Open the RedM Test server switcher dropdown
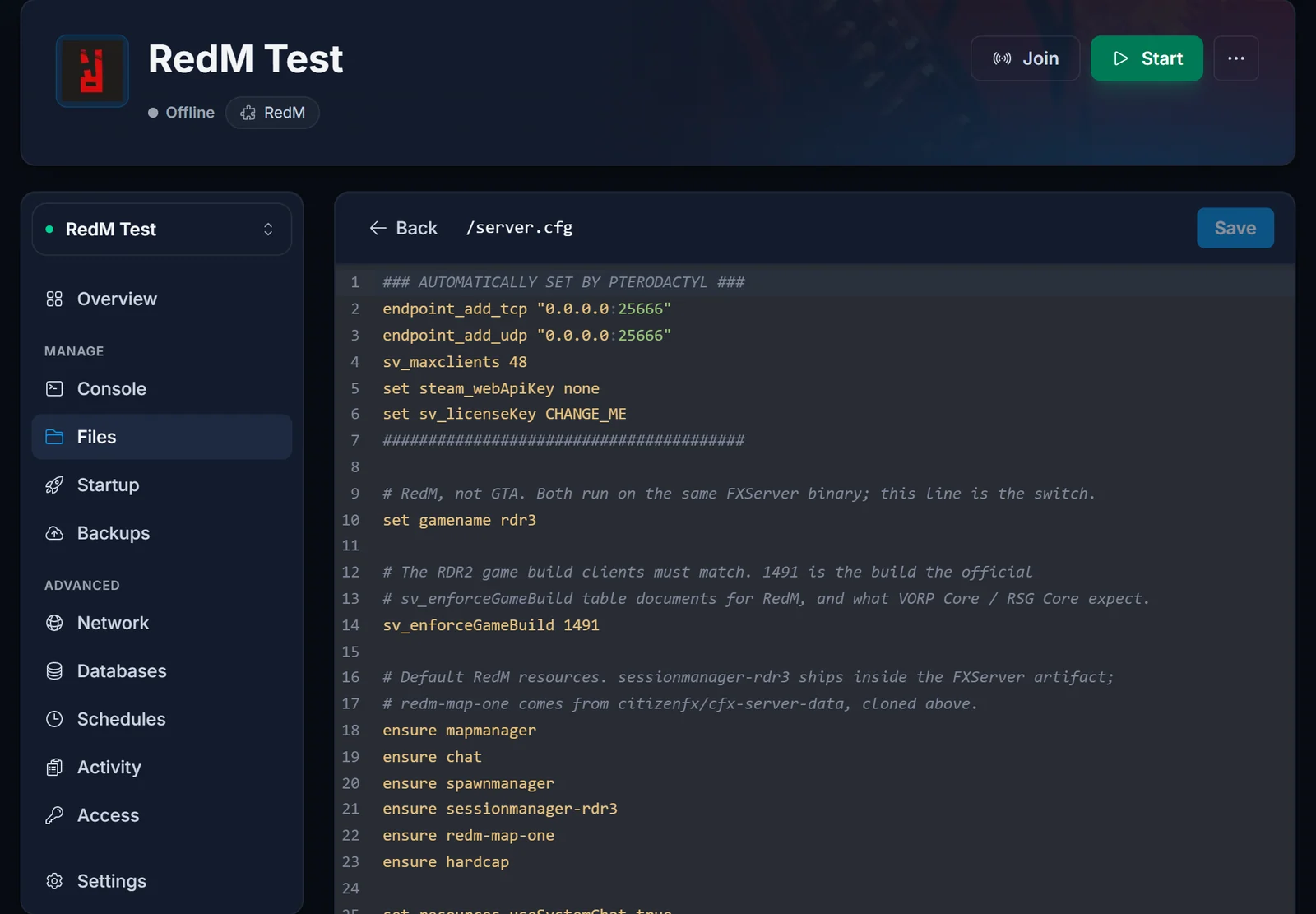This screenshot has width=1316, height=914. coord(162,229)
